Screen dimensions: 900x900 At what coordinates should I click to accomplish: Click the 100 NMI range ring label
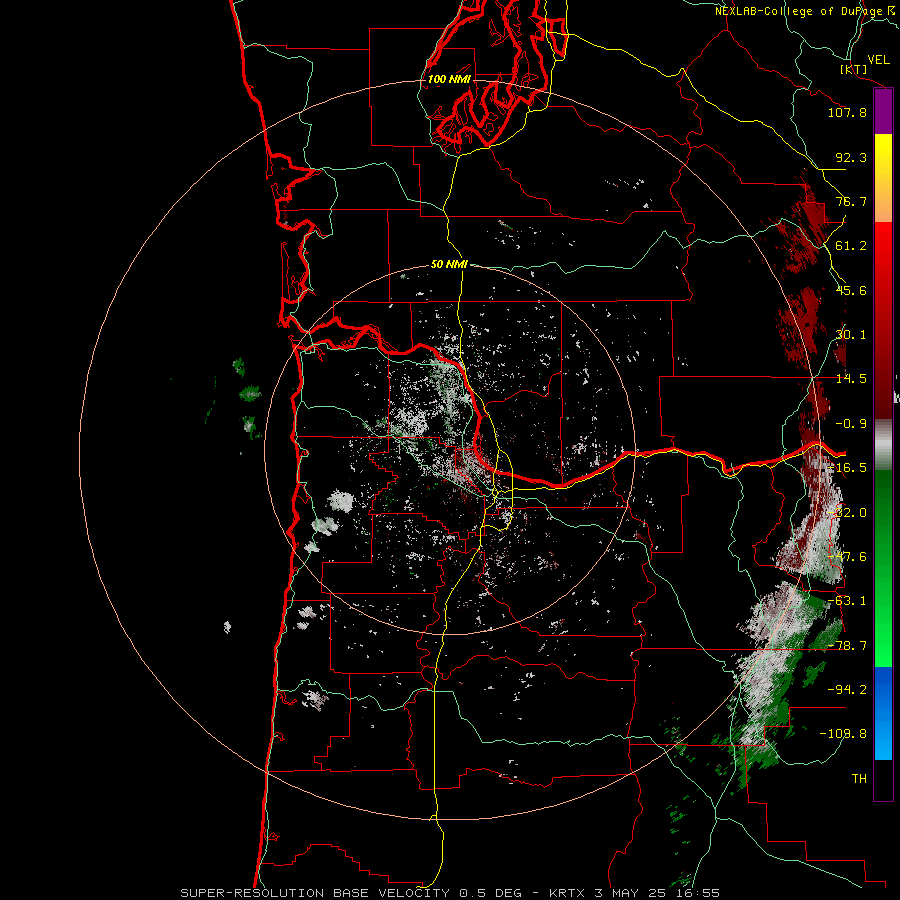point(449,79)
